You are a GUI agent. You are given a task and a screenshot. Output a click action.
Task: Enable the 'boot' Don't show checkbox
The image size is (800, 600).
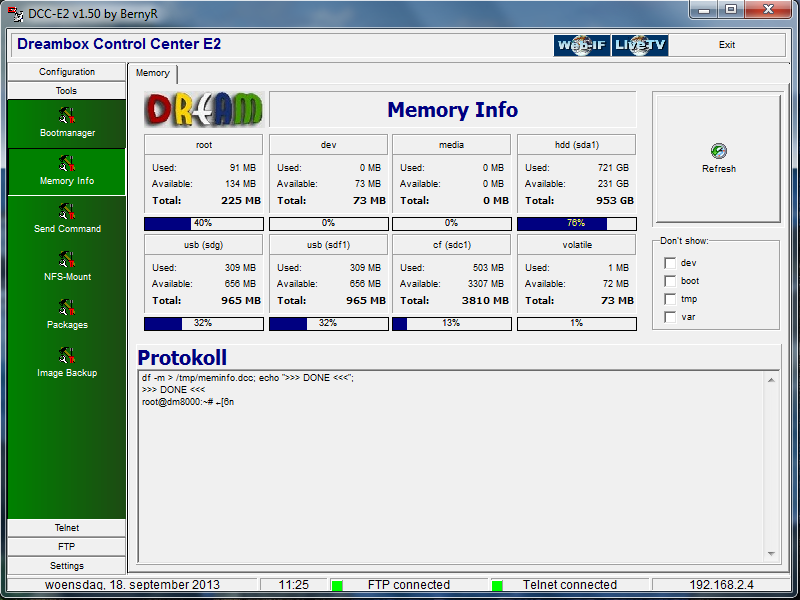pyautogui.click(x=670, y=281)
